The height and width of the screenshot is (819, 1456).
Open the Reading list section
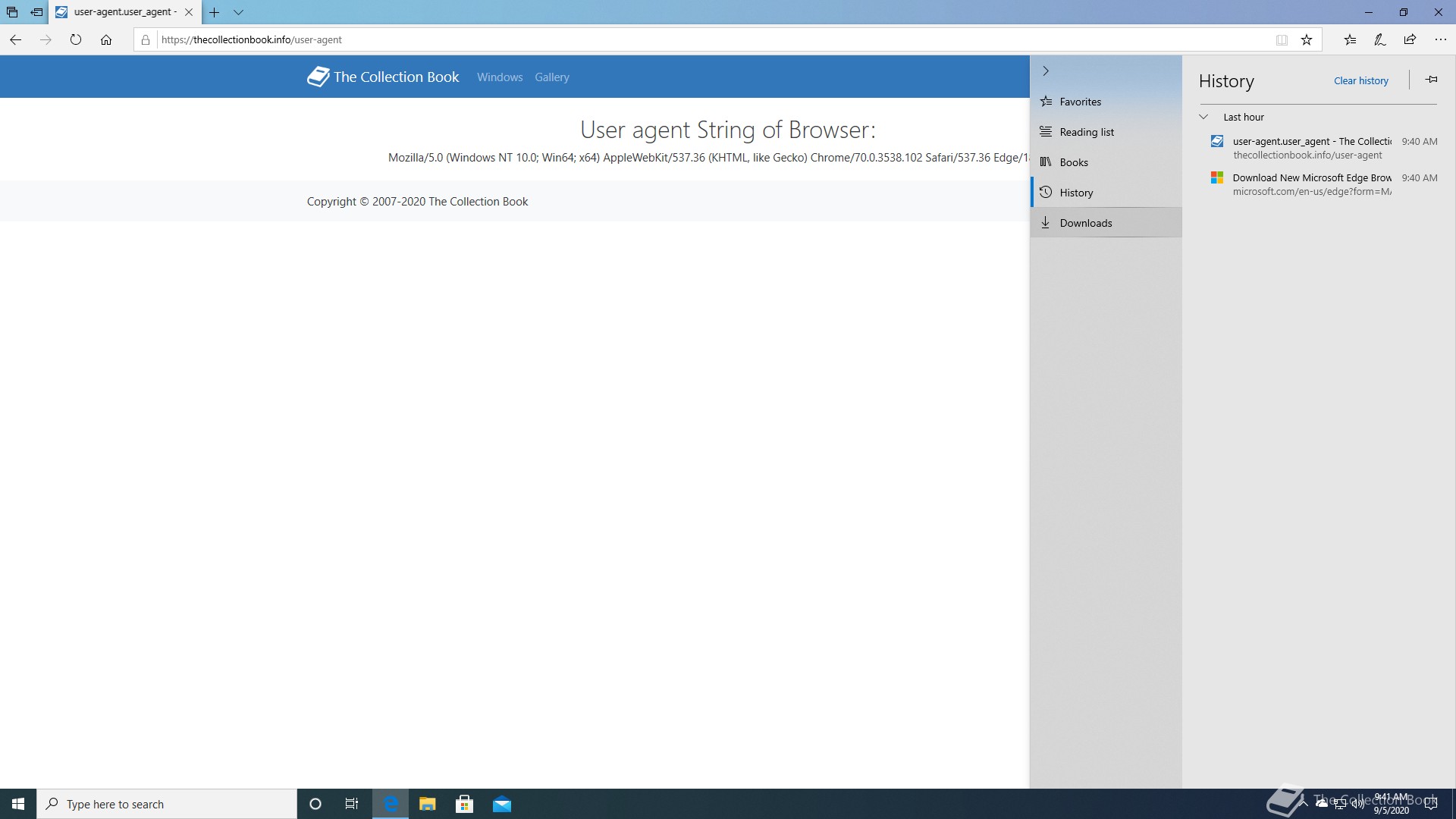coord(1086,132)
